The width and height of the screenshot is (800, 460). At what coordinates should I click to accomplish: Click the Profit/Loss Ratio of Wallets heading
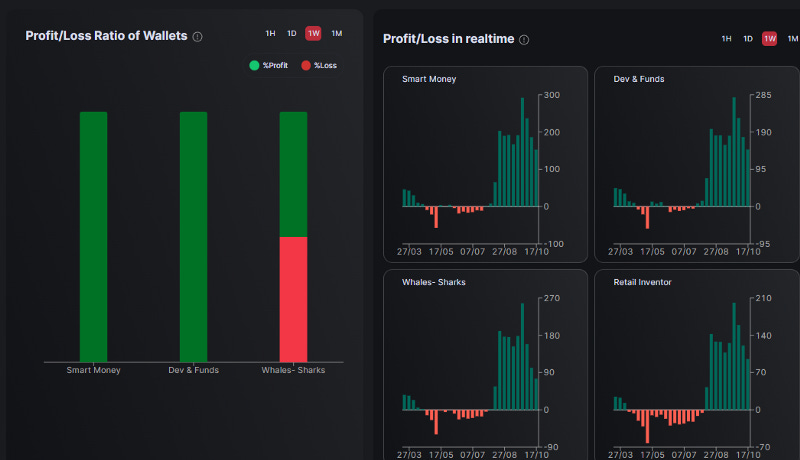(106, 36)
